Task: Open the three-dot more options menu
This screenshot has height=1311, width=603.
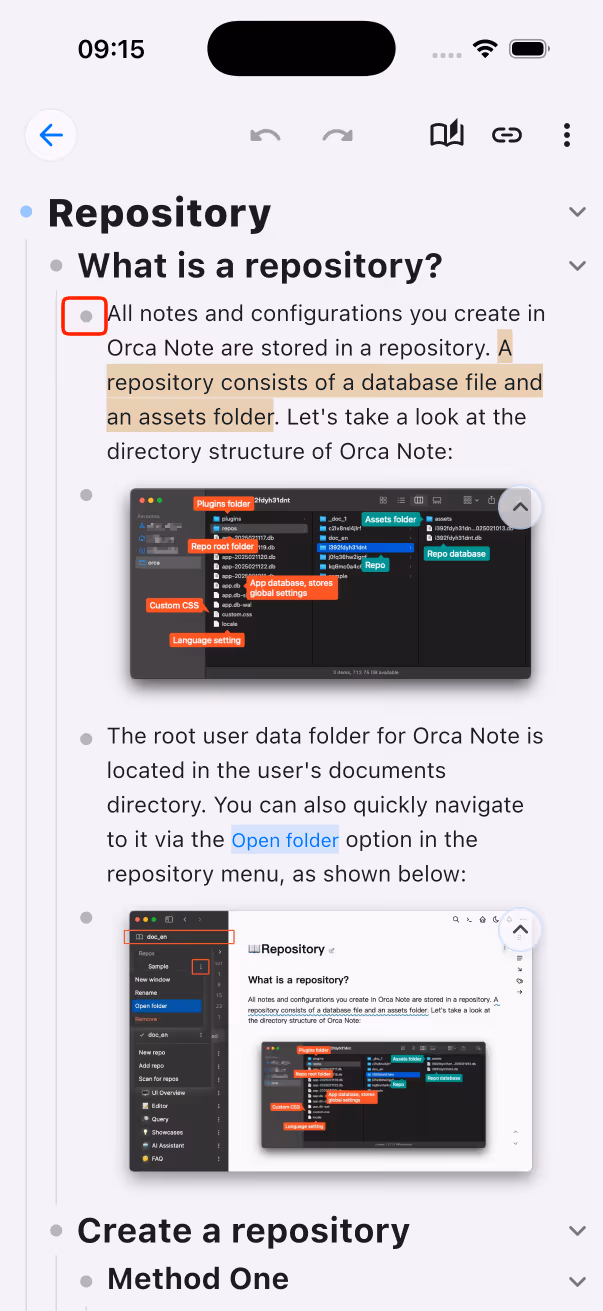Action: point(567,135)
